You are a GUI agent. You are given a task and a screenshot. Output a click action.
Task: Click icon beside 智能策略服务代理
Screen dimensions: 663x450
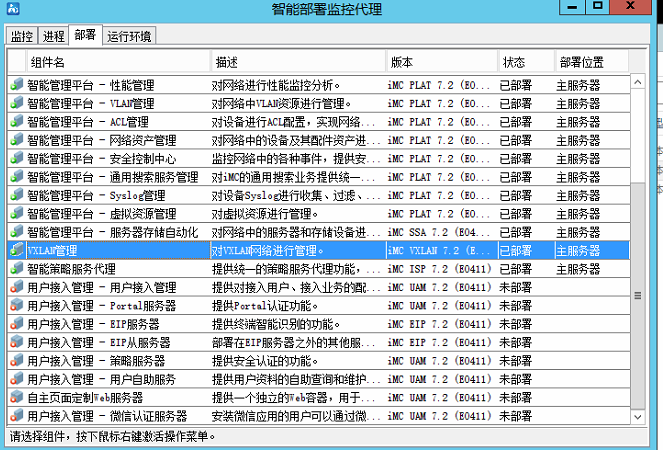coord(16,269)
